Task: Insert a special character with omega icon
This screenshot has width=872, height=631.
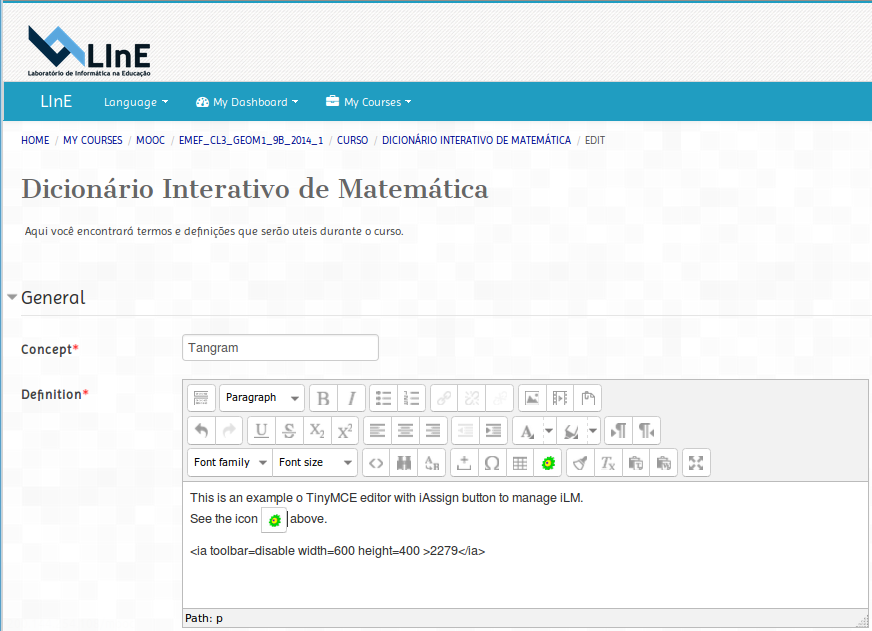Action: pyautogui.click(x=492, y=463)
